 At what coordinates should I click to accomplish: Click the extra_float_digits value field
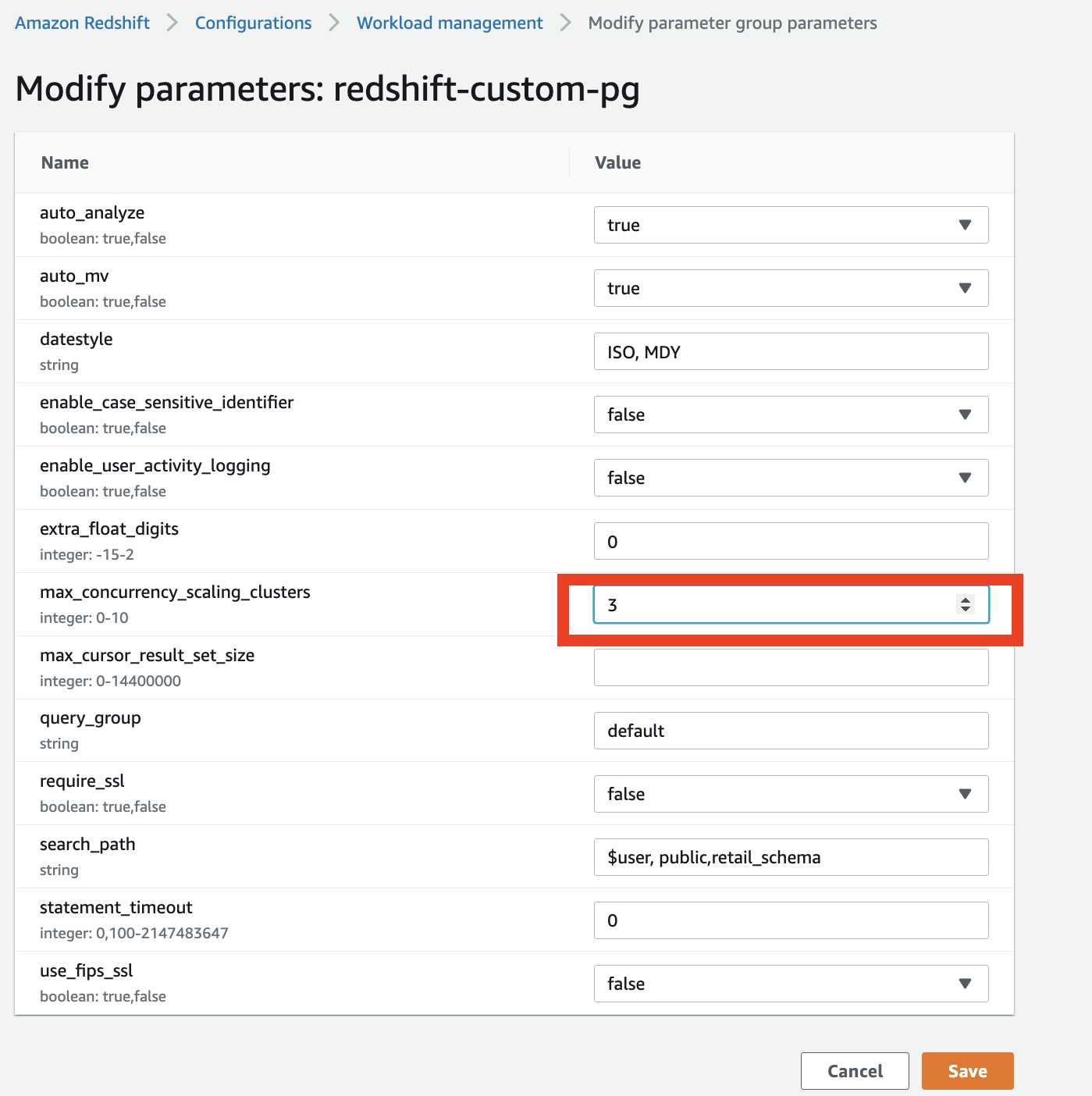point(791,540)
